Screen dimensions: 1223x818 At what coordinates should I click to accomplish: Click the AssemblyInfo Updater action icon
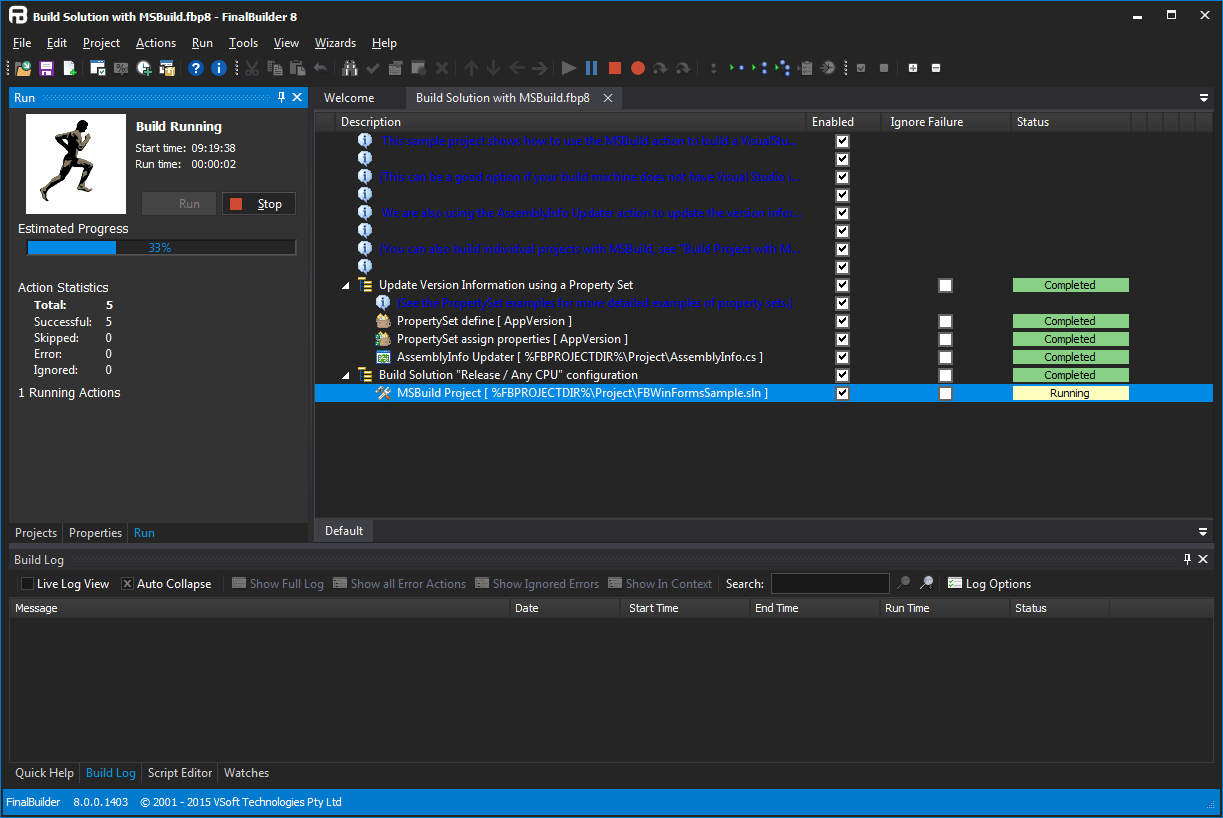[x=383, y=357]
